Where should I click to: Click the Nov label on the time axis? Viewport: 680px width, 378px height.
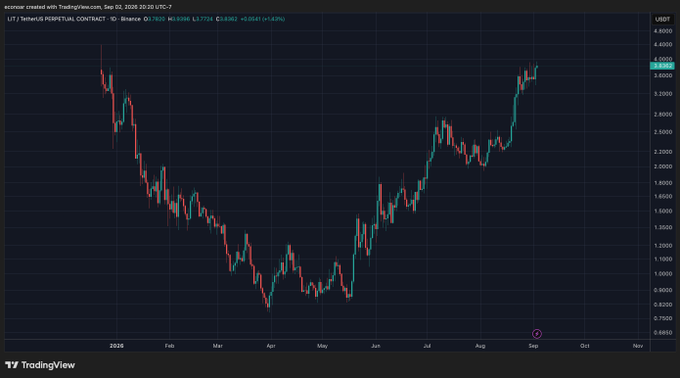pos(638,345)
